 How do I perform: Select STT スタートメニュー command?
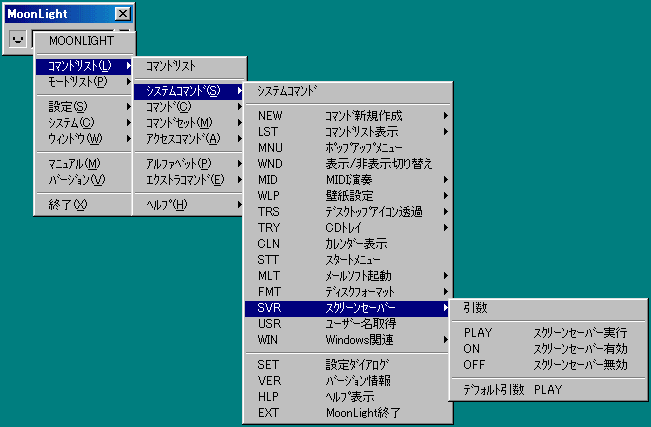click(x=348, y=260)
